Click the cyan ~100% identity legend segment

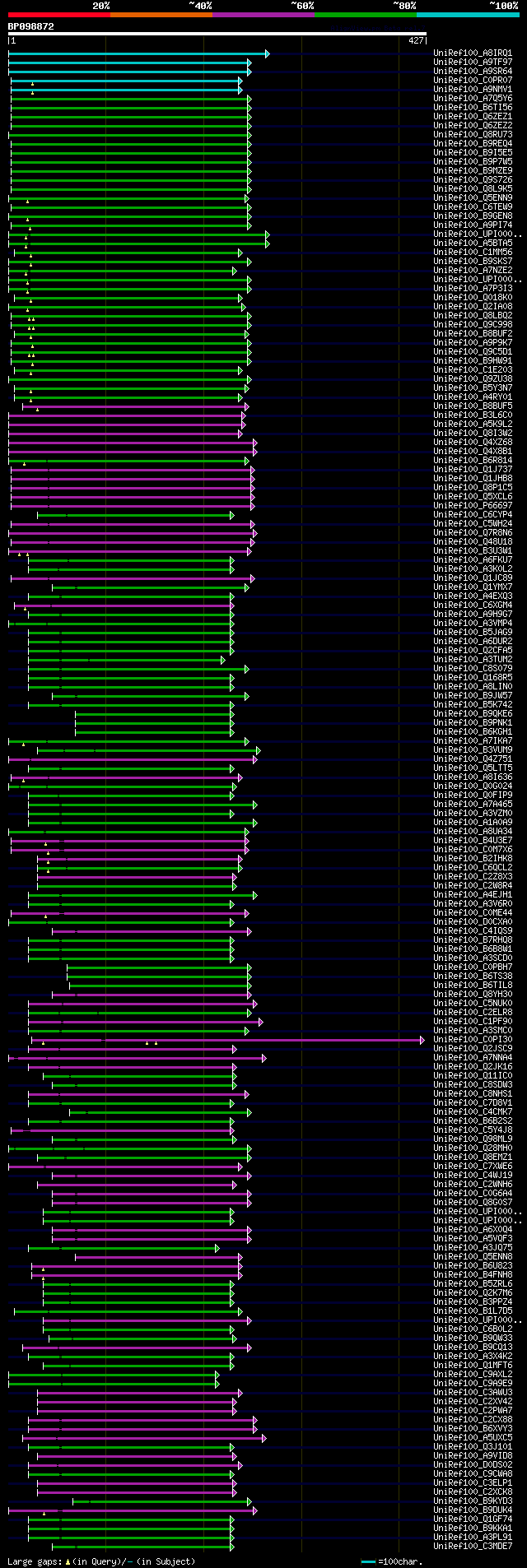point(467,15)
